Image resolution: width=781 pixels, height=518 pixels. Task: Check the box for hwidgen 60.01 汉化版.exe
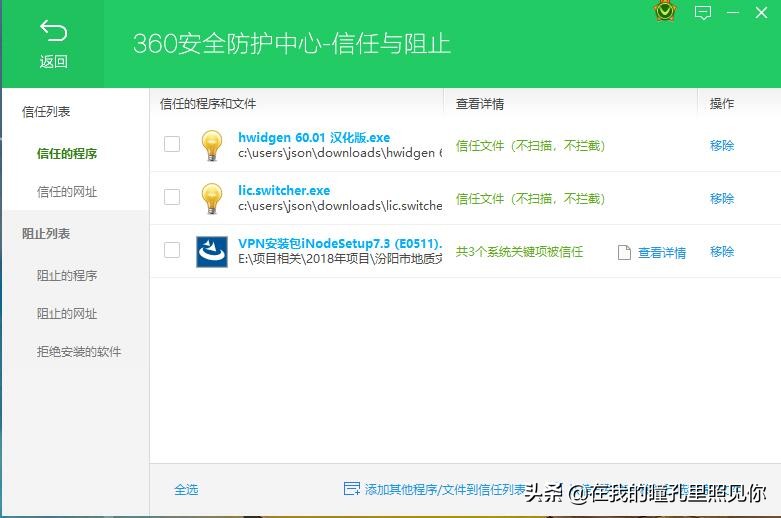tap(172, 144)
